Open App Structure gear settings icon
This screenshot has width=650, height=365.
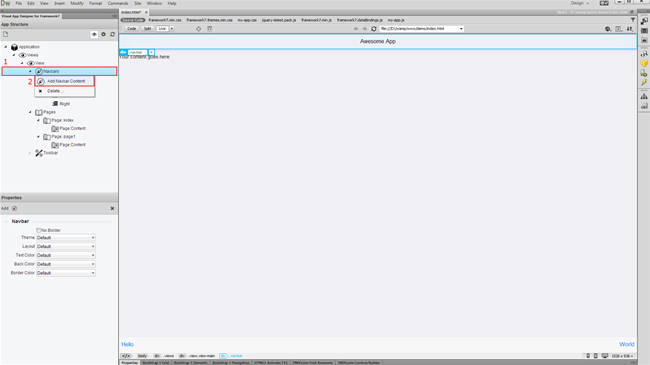click(x=103, y=34)
